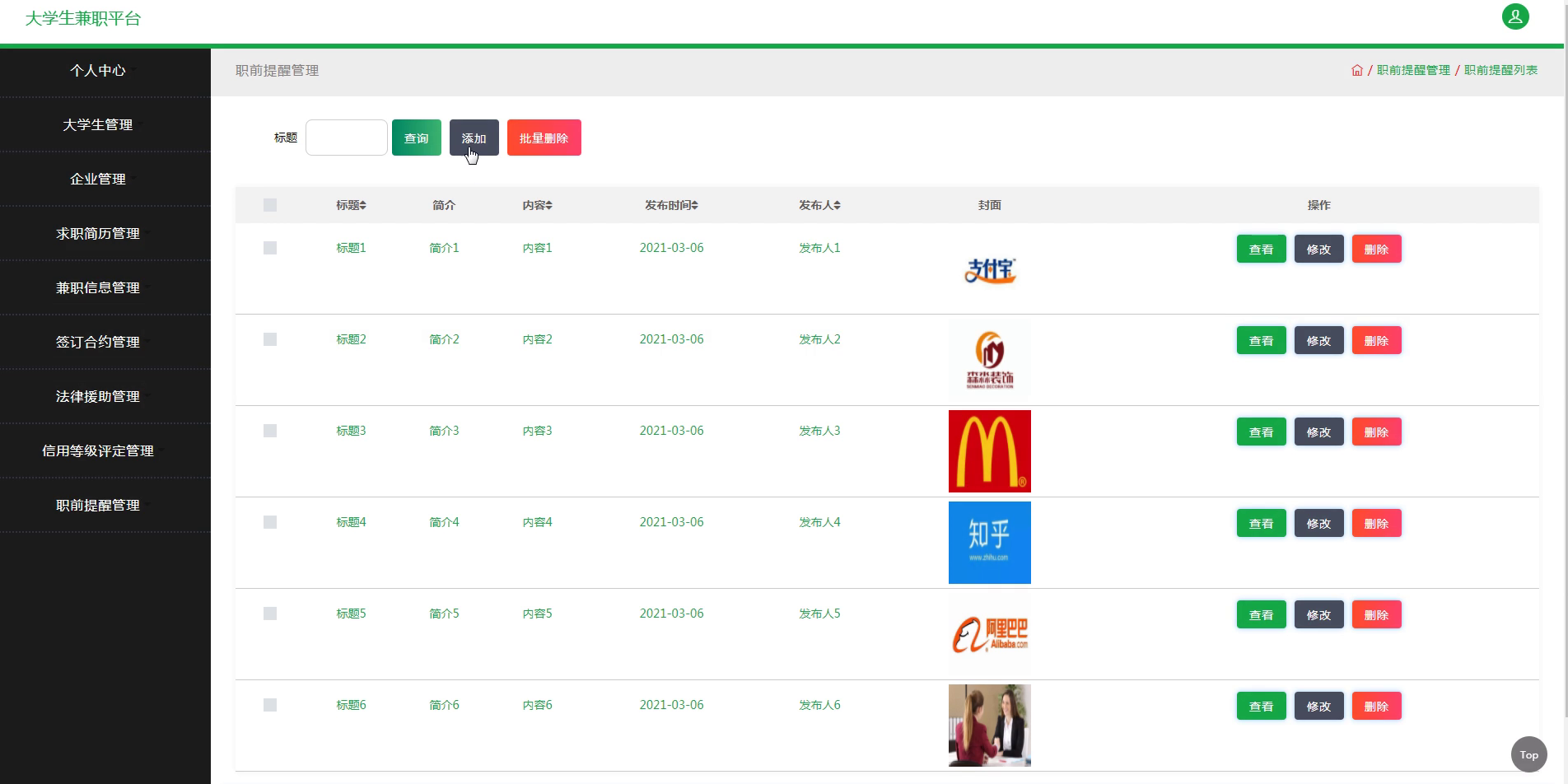Click 修改 for 标题6 row
The image size is (1568, 784).
(1319, 707)
